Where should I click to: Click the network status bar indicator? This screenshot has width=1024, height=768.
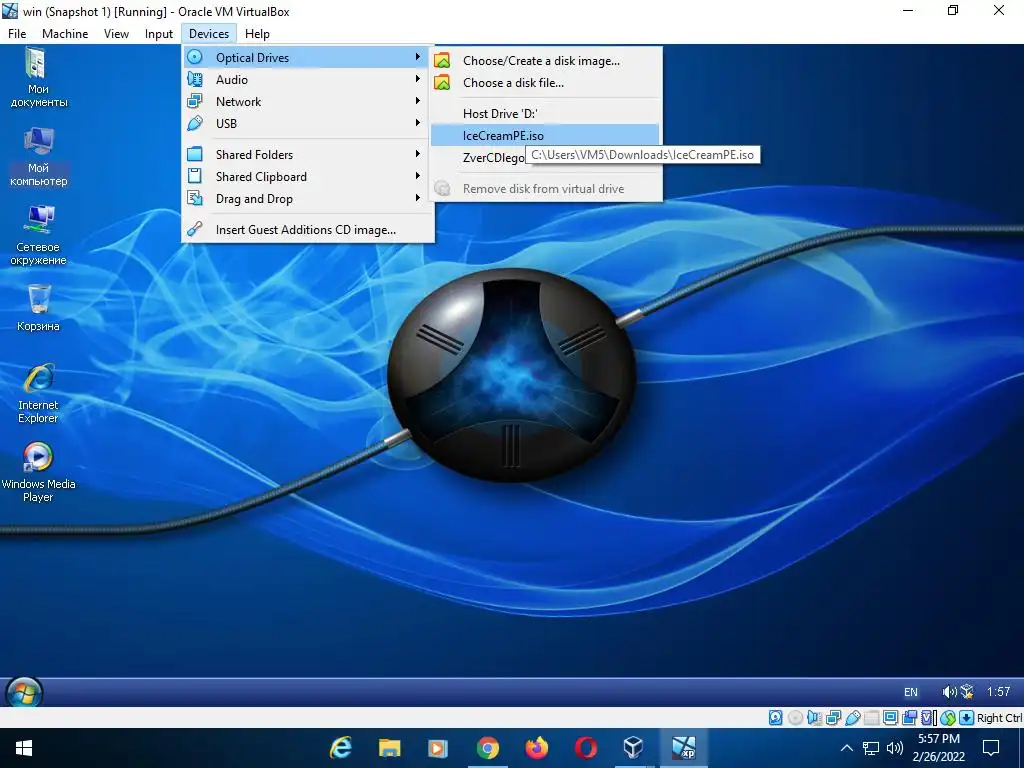(833, 718)
